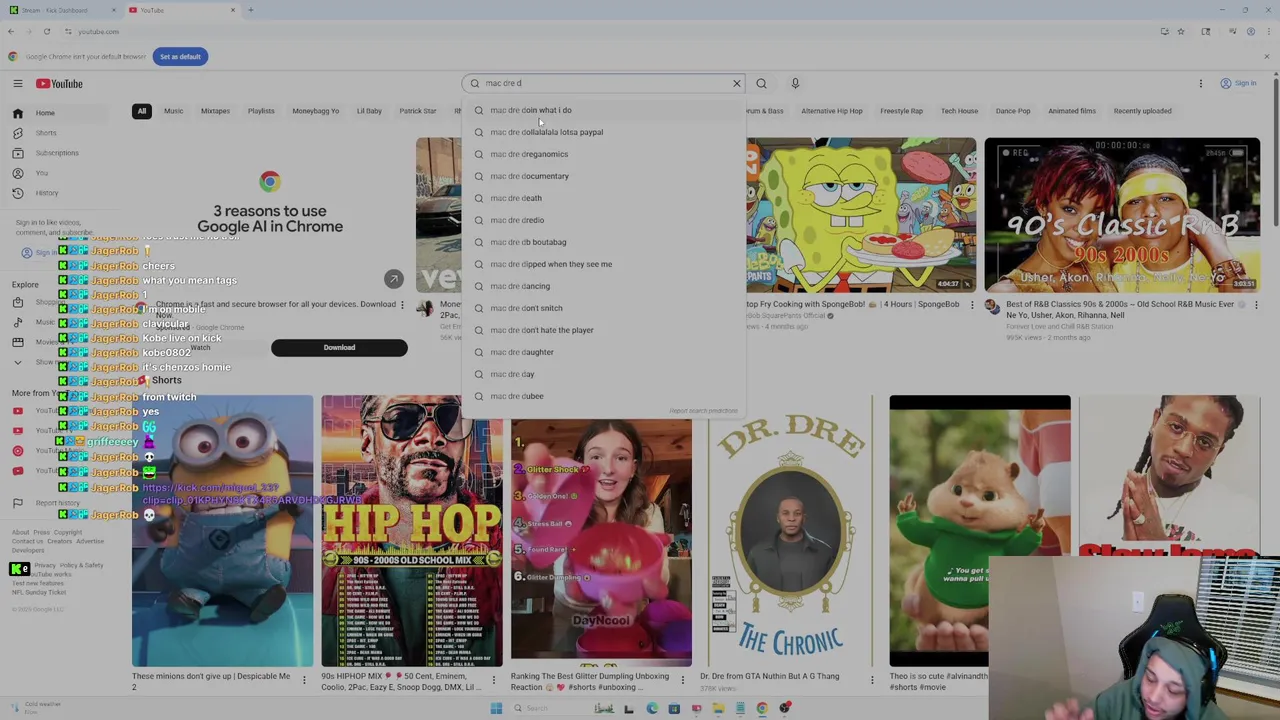Select suggestion mac dre daughter

(605, 352)
